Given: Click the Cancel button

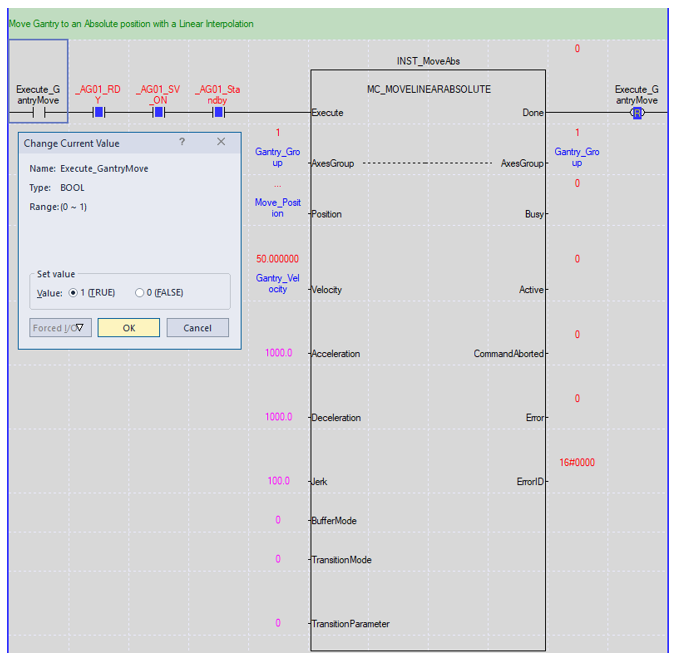Looking at the screenshot, I should (x=197, y=328).
